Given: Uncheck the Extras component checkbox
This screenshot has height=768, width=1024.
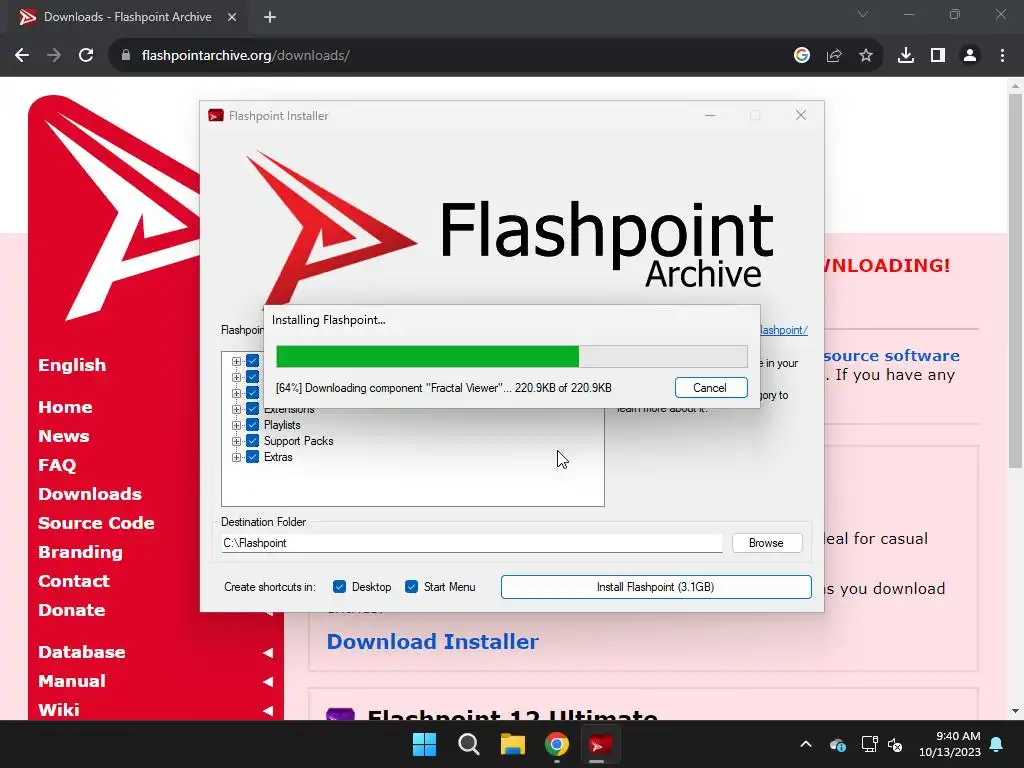Looking at the screenshot, I should coord(253,457).
